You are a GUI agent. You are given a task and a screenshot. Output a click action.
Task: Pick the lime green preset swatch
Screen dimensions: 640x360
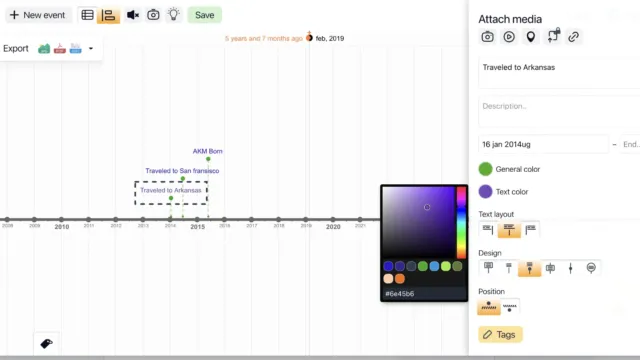446,267
